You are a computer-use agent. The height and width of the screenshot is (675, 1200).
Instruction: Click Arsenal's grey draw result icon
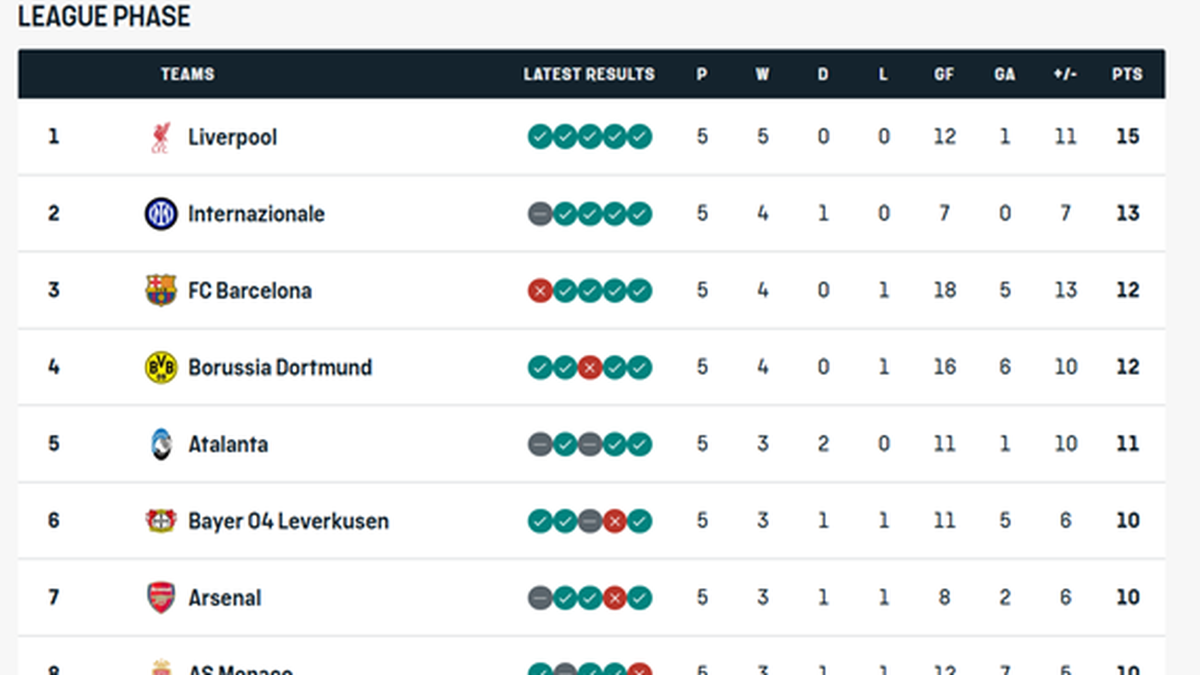coord(540,598)
